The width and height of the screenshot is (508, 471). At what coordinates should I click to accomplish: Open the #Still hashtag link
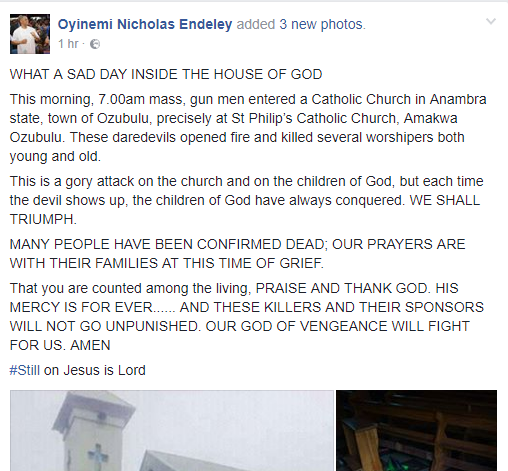pyautogui.click(x=25, y=370)
